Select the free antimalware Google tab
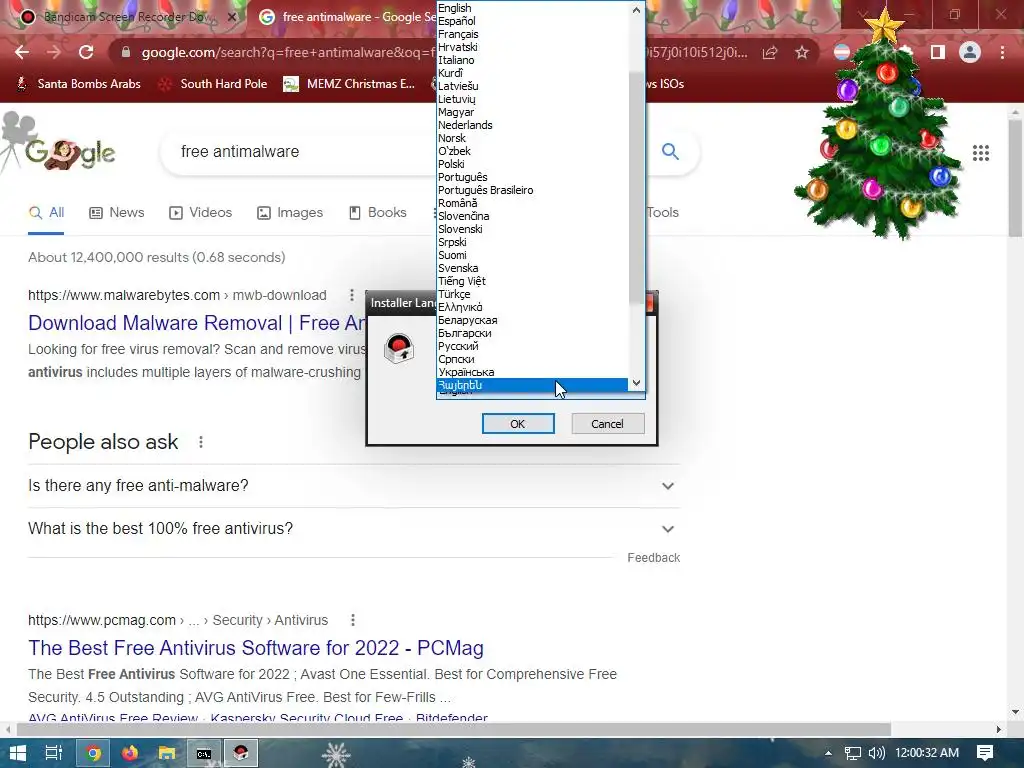The image size is (1024, 768). [346, 17]
